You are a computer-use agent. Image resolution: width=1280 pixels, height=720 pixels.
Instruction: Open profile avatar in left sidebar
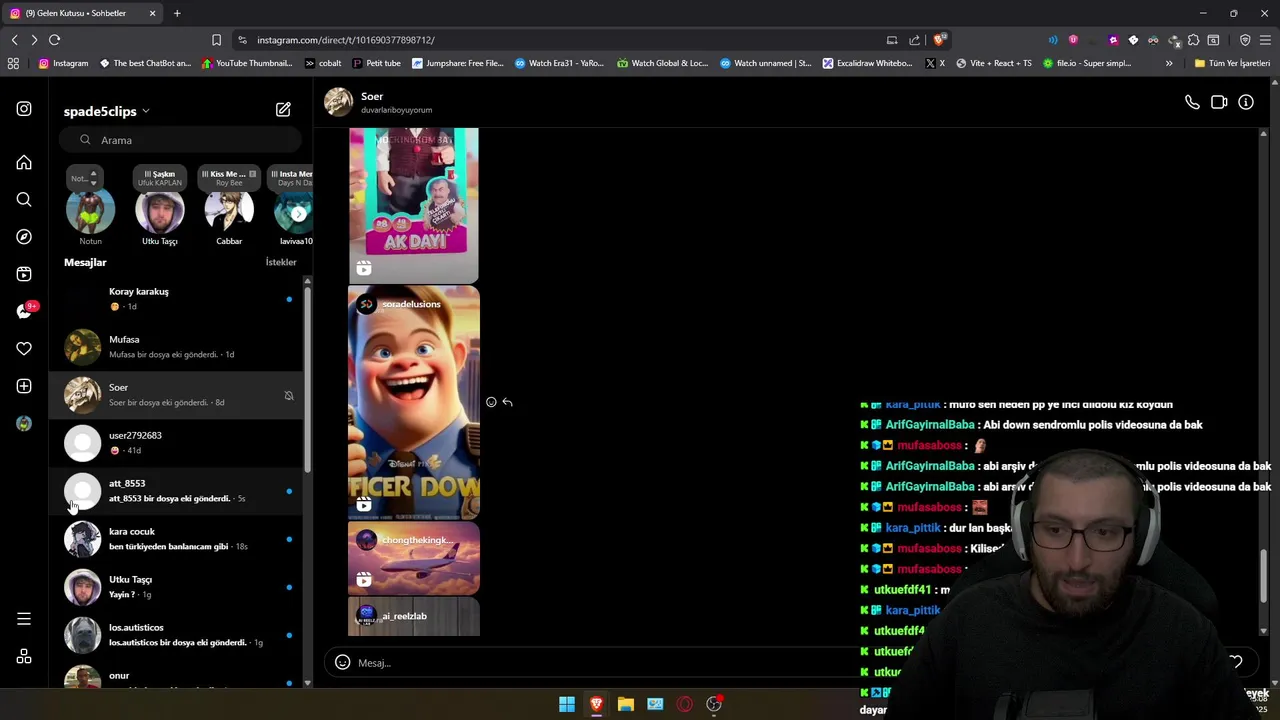[x=24, y=423]
